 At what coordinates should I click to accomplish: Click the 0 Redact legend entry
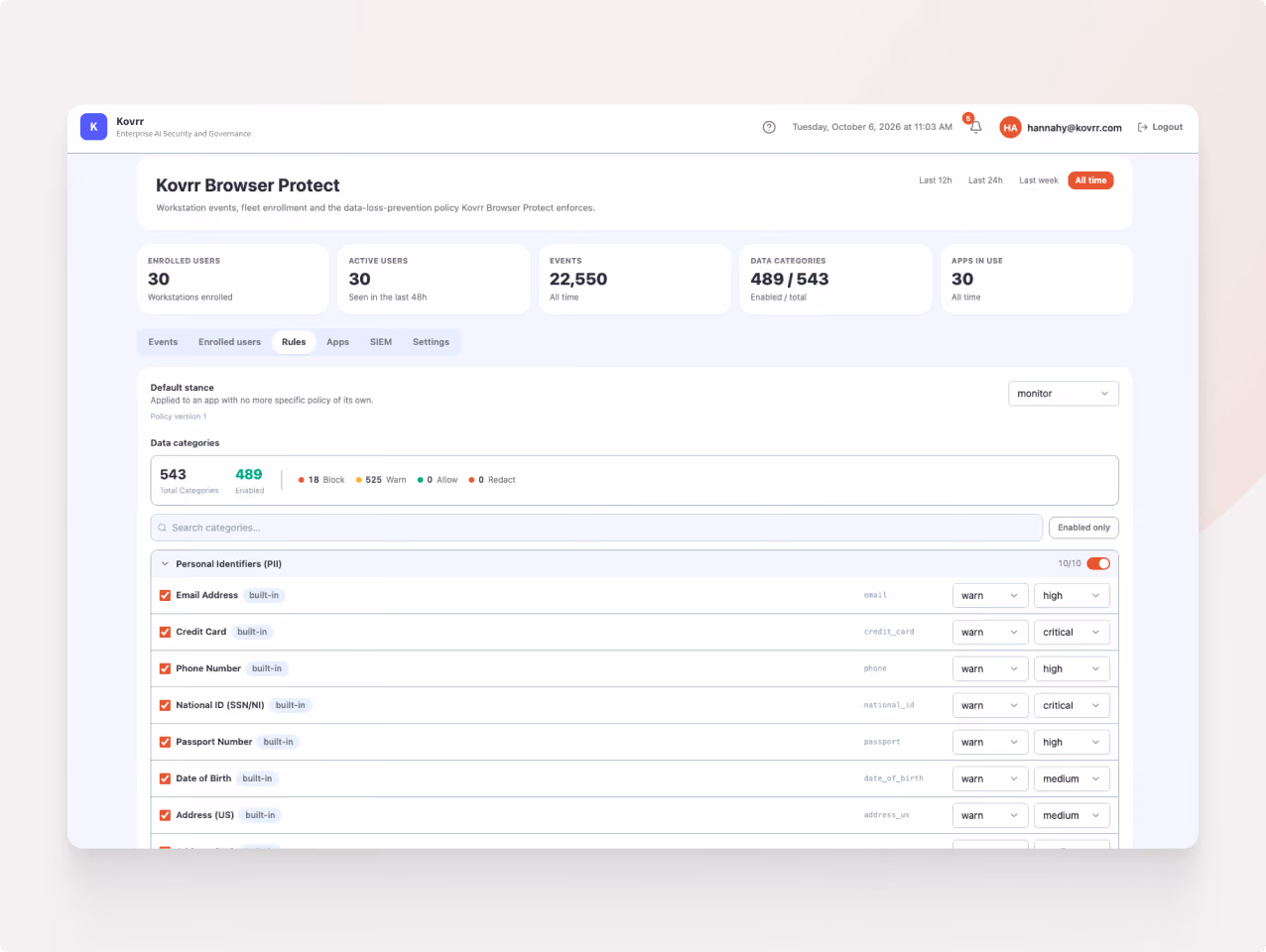tap(492, 480)
